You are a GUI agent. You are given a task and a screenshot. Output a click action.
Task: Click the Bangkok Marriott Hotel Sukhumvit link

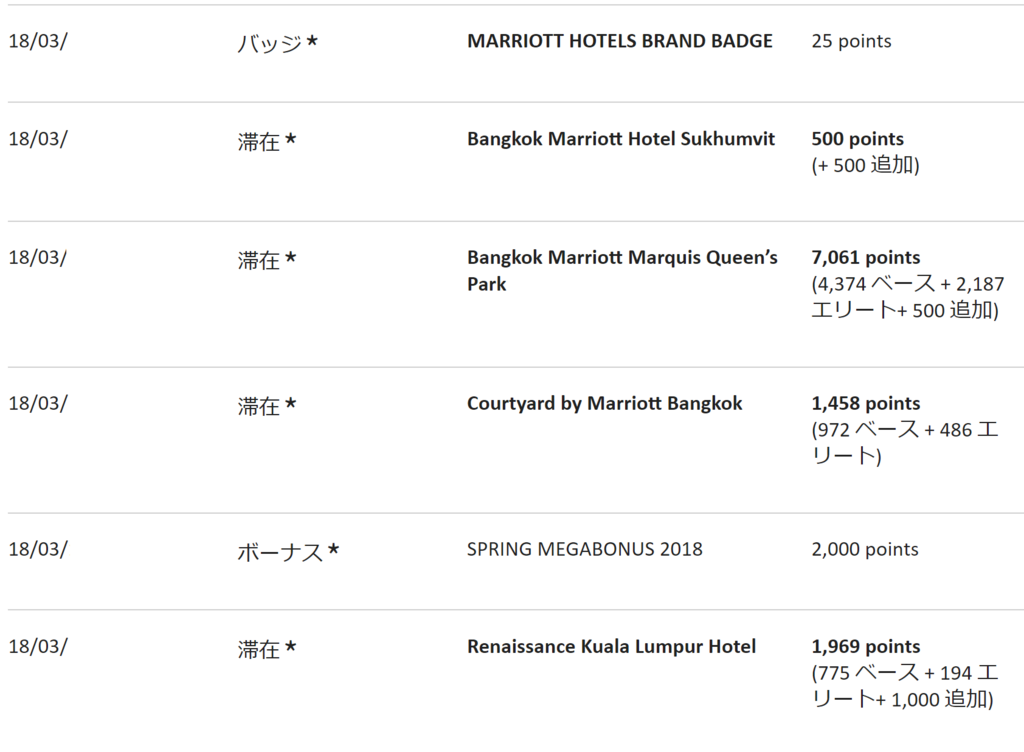click(x=620, y=139)
